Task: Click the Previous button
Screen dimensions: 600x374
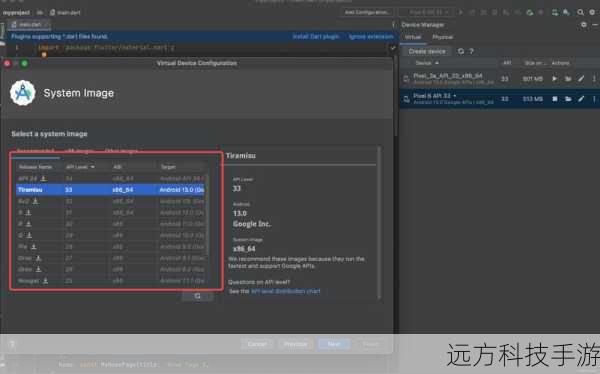Action: 295,344
